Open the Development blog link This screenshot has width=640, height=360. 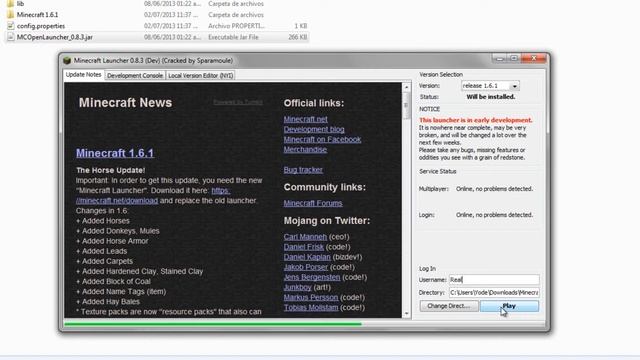coord(314,129)
